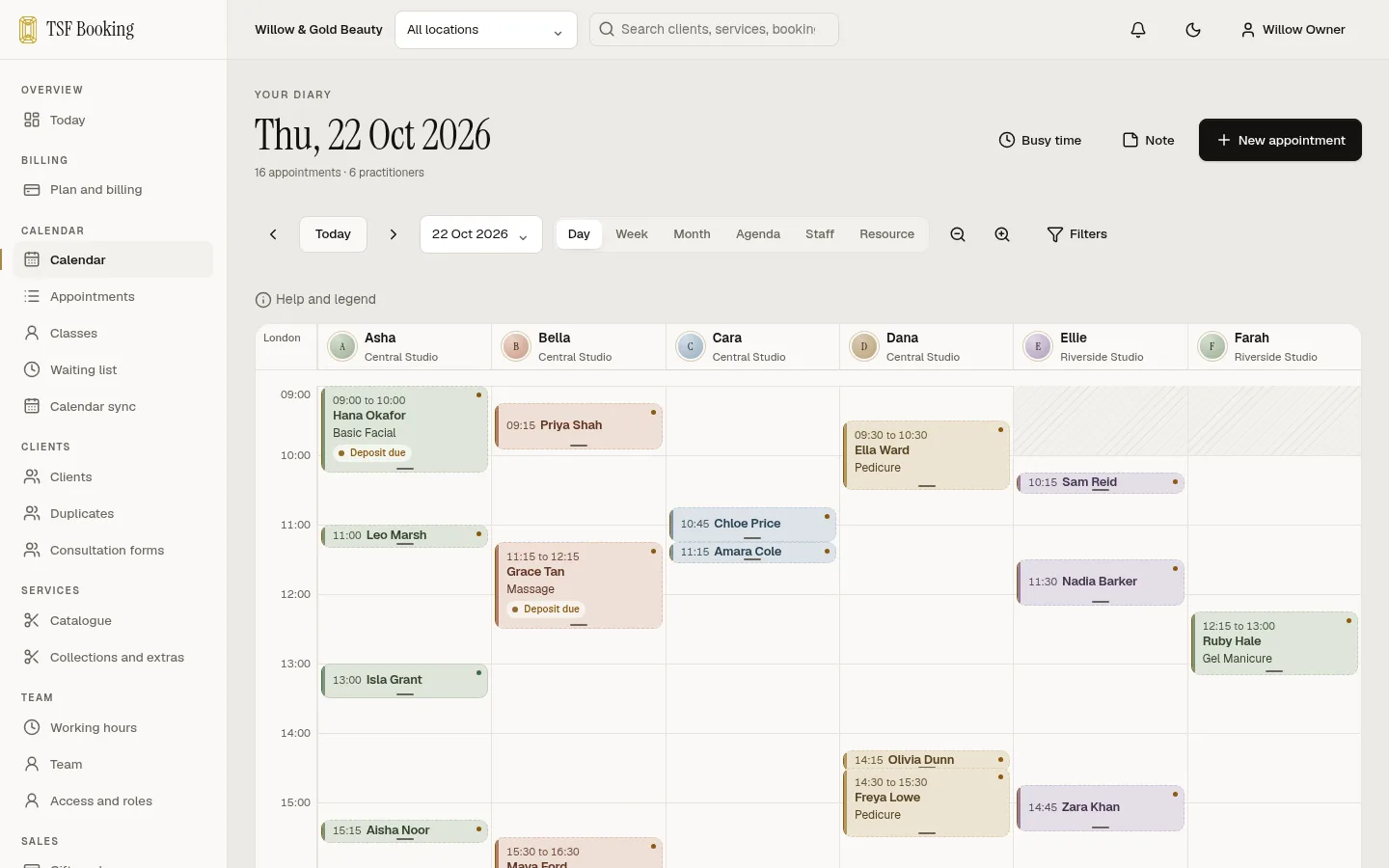Go to the next day arrow
The width and height of the screenshot is (1389, 868).
[x=393, y=234]
